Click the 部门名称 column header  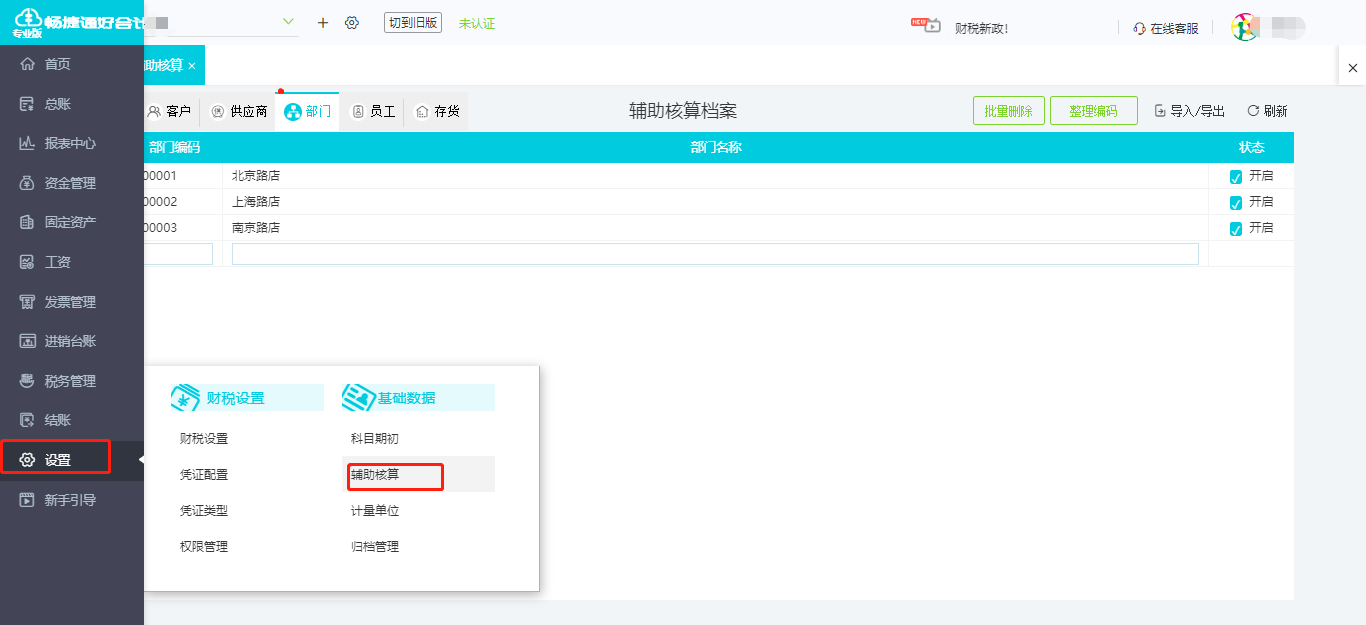(715, 148)
